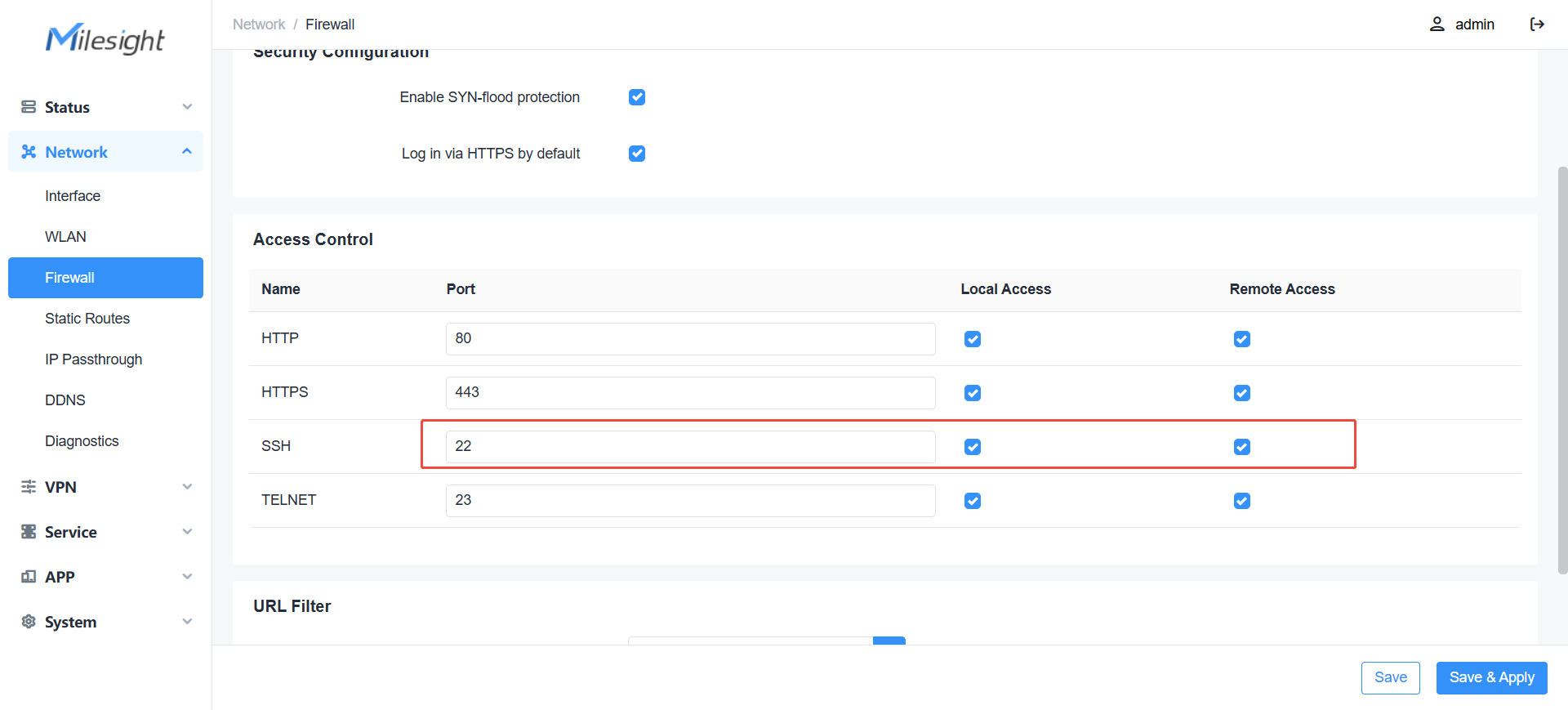Toggle Log in via HTTPS by default
This screenshot has height=710, width=1568.
[637, 154]
